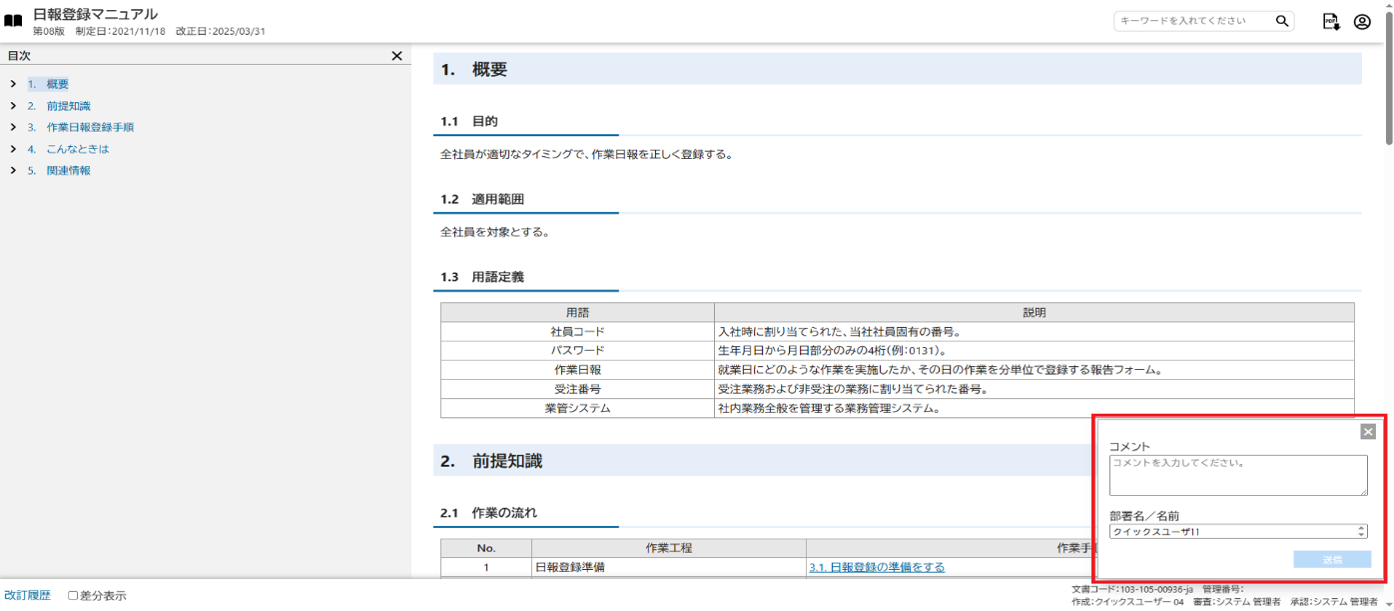1394x611 pixels.
Task: Expand the 3. 作業日報登録手順 chevron
Action: (13, 128)
